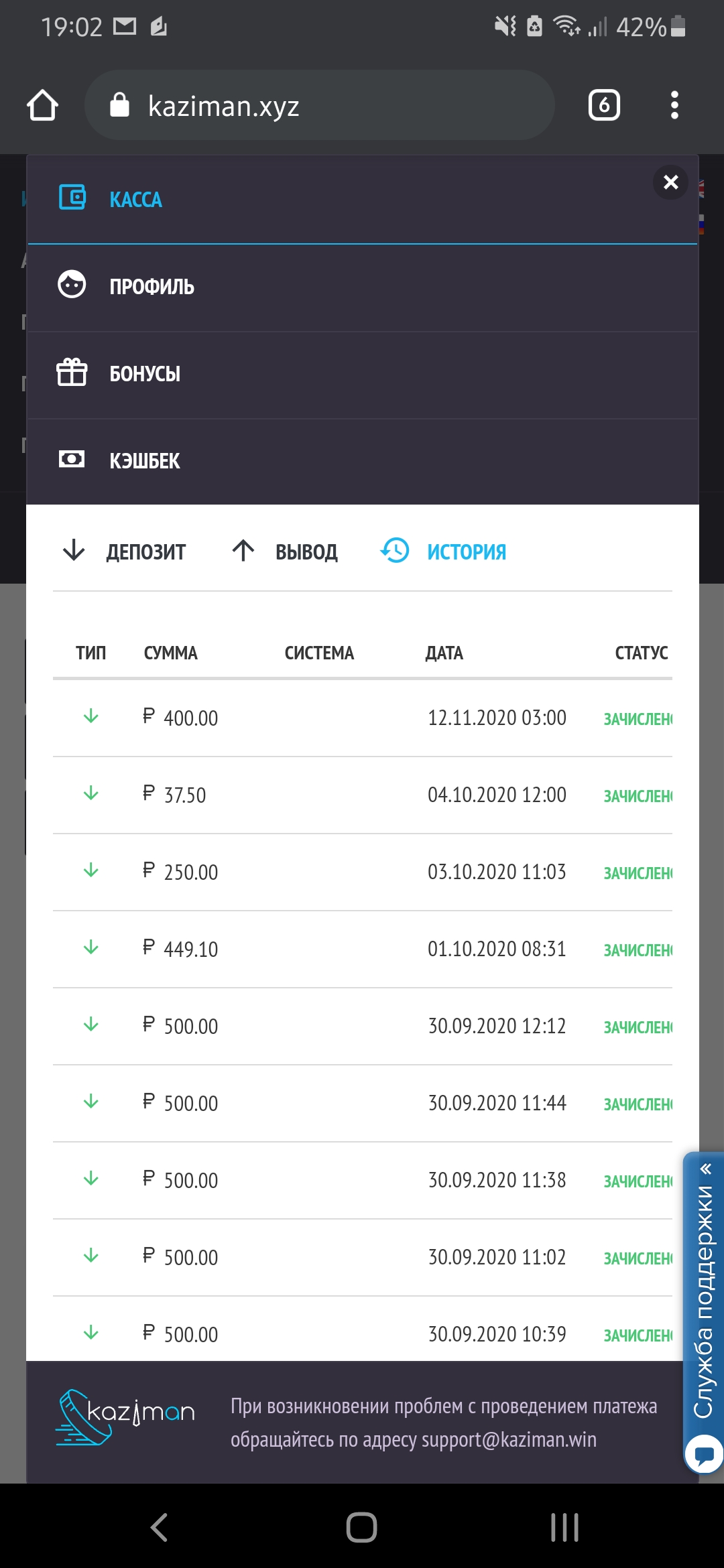
Task: Close the cashier popup panel
Action: coord(670,182)
